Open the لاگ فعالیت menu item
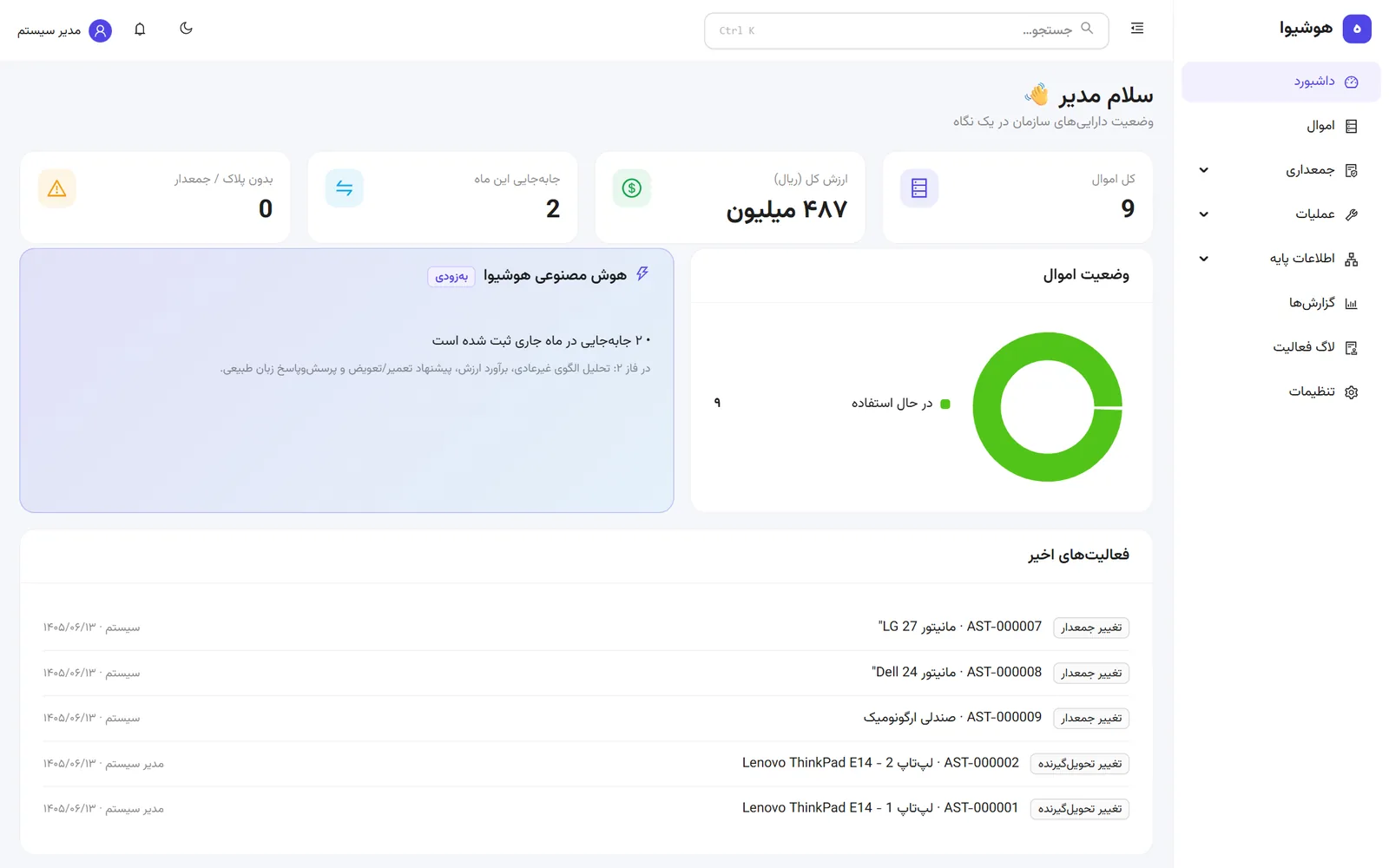 (1281, 347)
